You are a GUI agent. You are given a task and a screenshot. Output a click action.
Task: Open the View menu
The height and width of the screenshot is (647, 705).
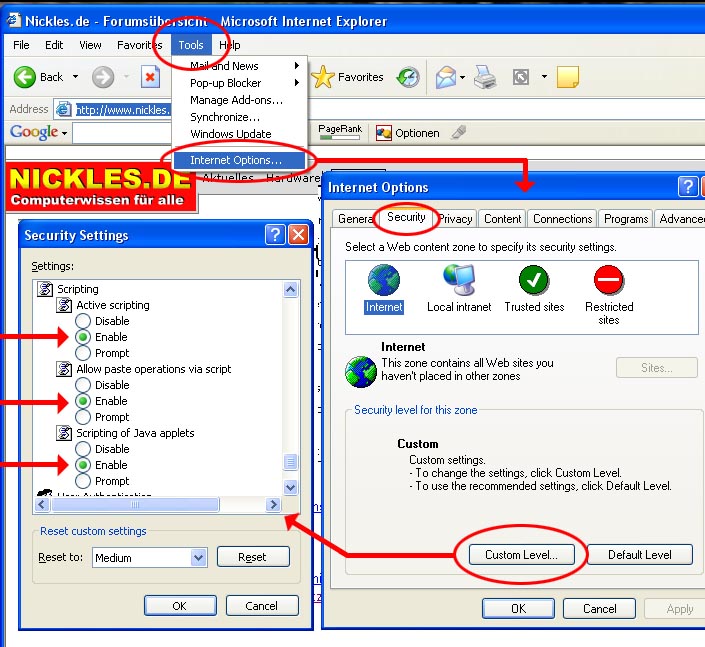tap(90, 45)
